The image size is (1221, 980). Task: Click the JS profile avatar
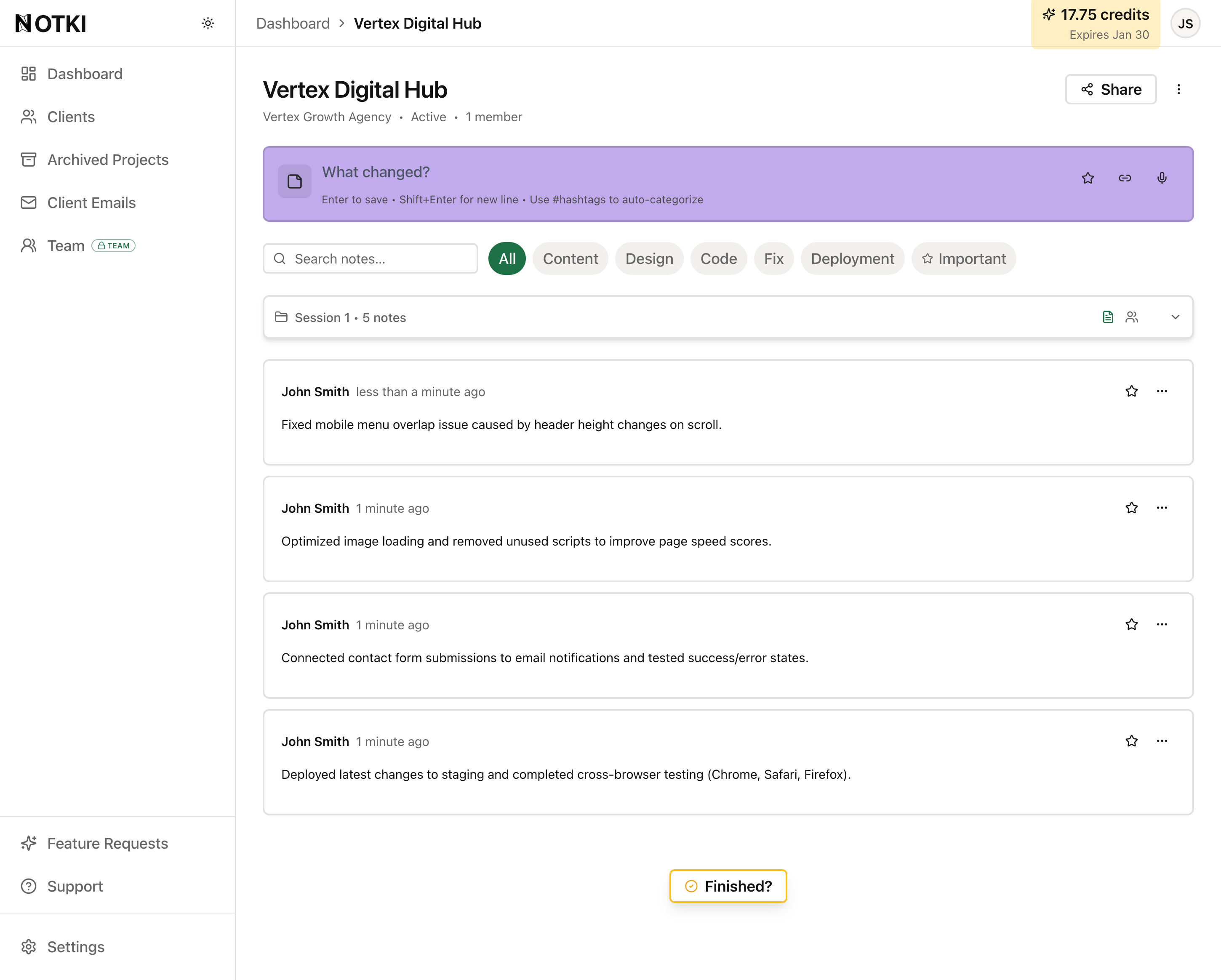(x=1185, y=23)
